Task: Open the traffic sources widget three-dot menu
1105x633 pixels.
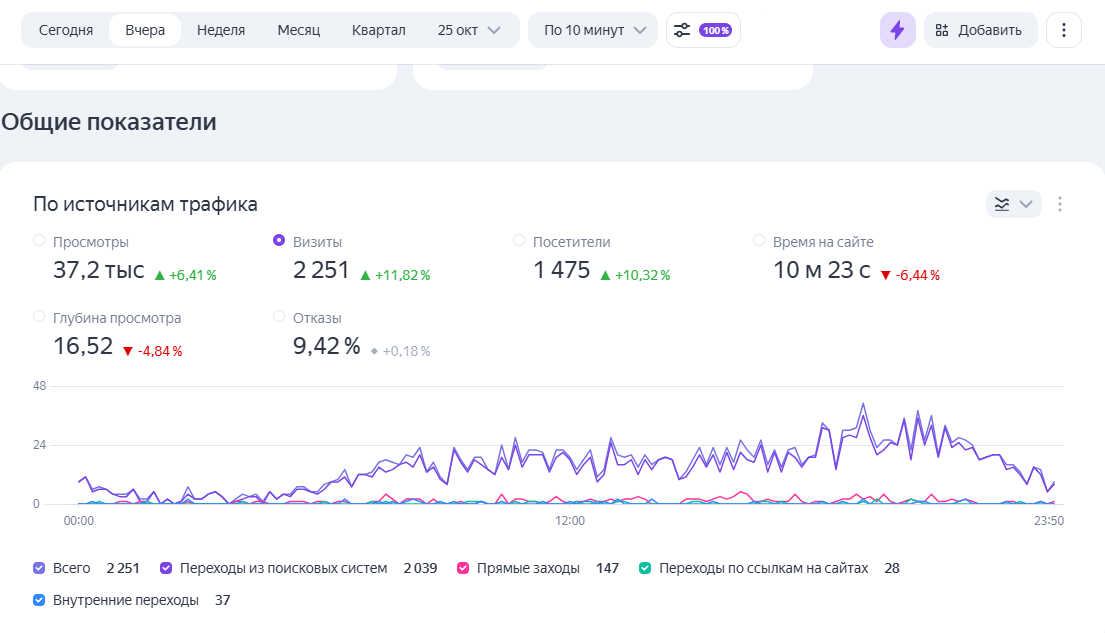Action: pyautogui.click(x=1060, y=204)
